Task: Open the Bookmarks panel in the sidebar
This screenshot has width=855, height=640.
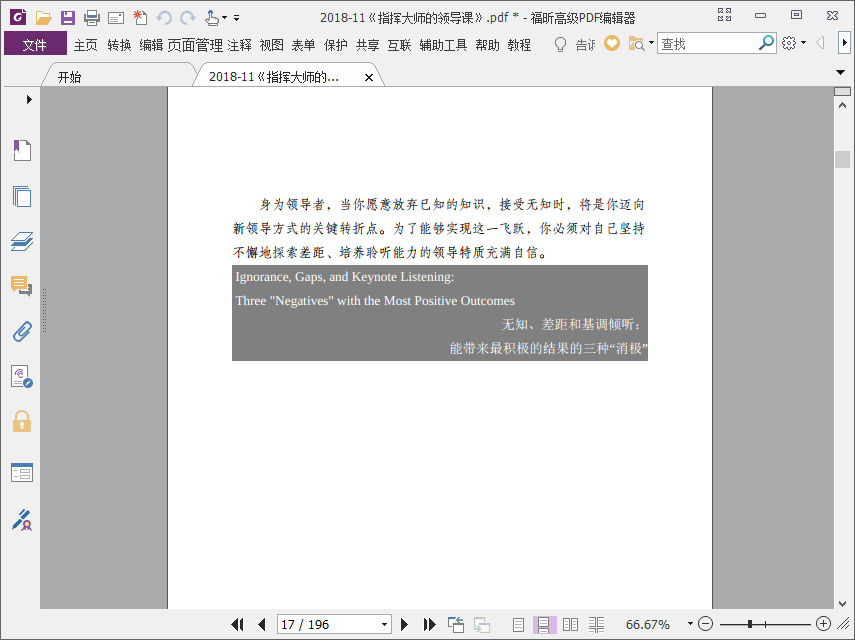Action: 22,150
